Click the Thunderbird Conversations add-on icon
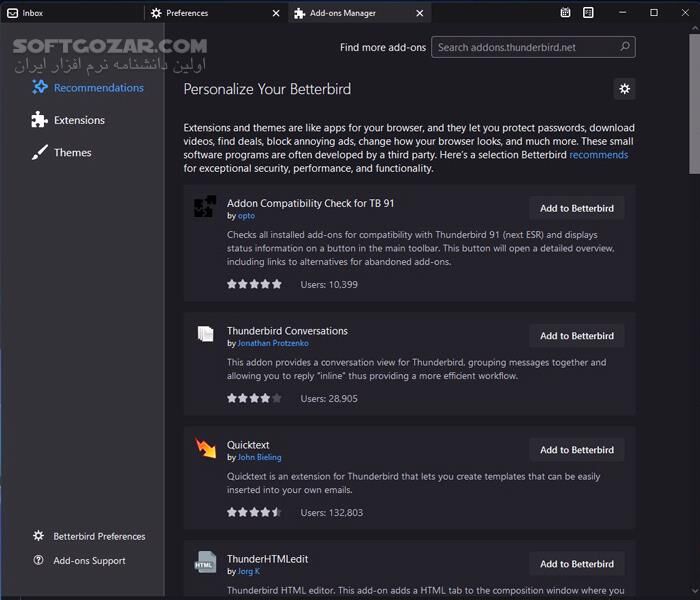Screen dimensions: 700x600 pyautogui.click(x=205, y=334)
